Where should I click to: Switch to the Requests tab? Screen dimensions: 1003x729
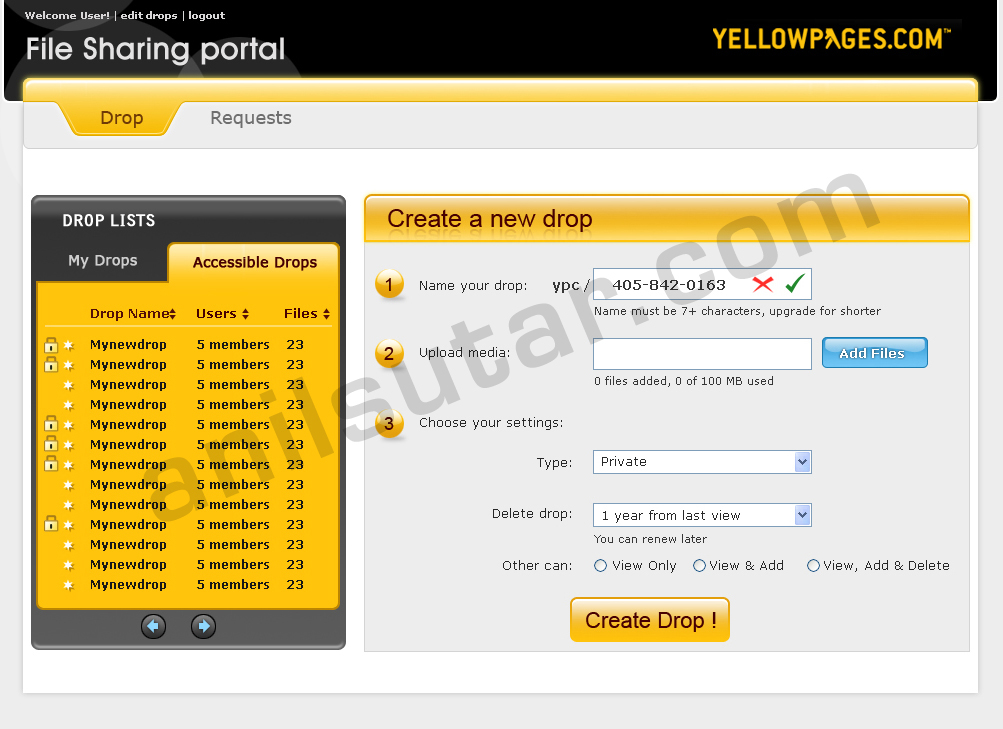[x=251, y=118]
